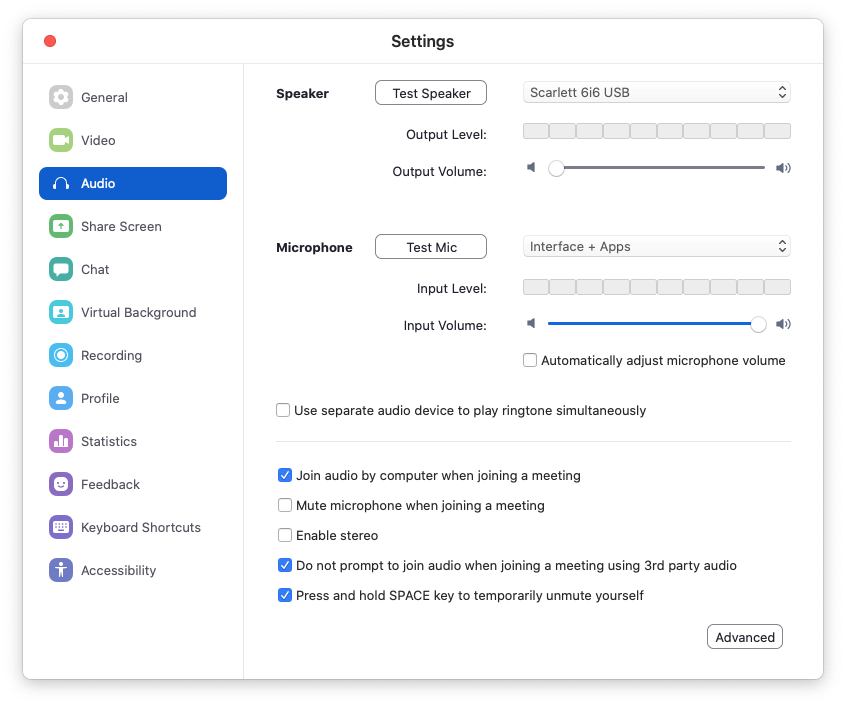
Task: Click the Output Volume label
Action: [x=439, y=172]
